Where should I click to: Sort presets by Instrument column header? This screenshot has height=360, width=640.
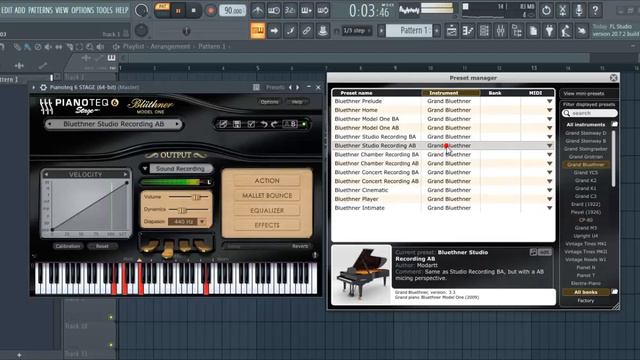point(451,93)
